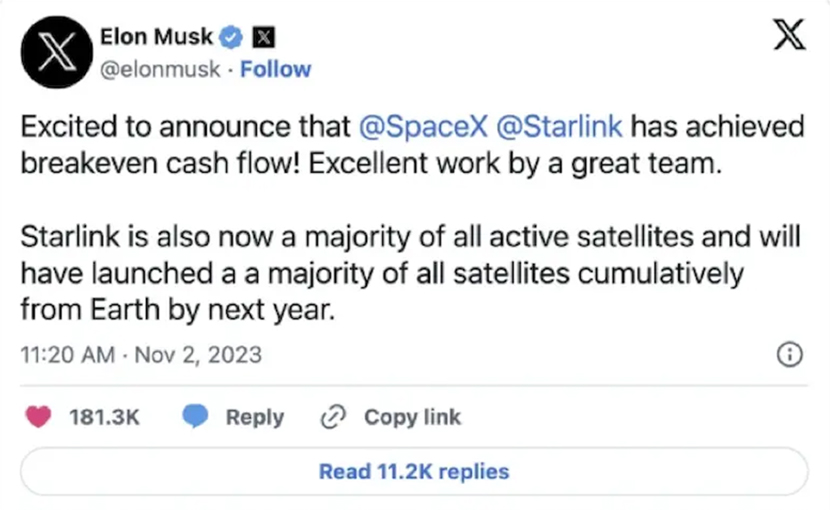Viewport: 830px width, 510px height.
Task: Click the 181.3K likes count
Action: 103,417
